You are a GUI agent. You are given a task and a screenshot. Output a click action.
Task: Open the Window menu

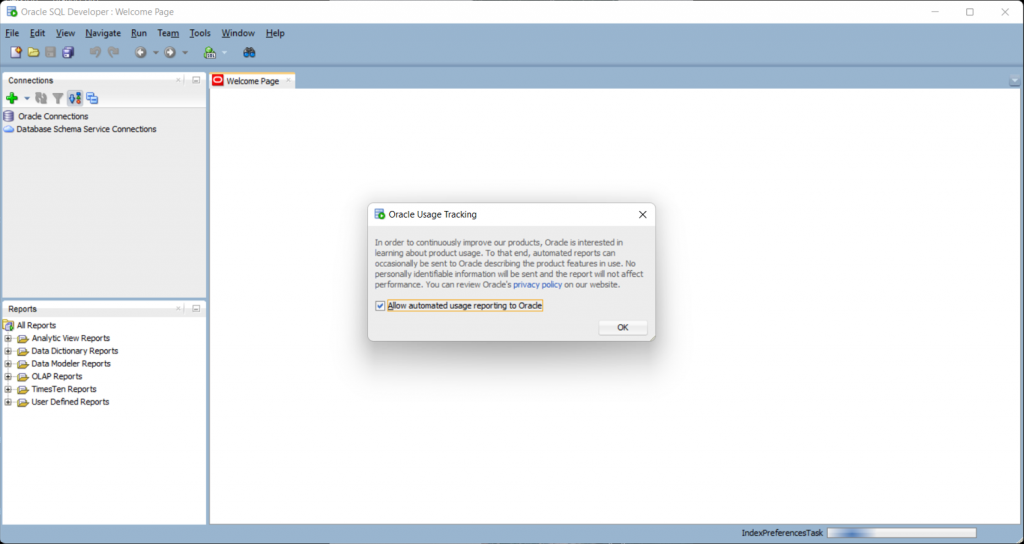pyautogui.click(x=238, y=33)
